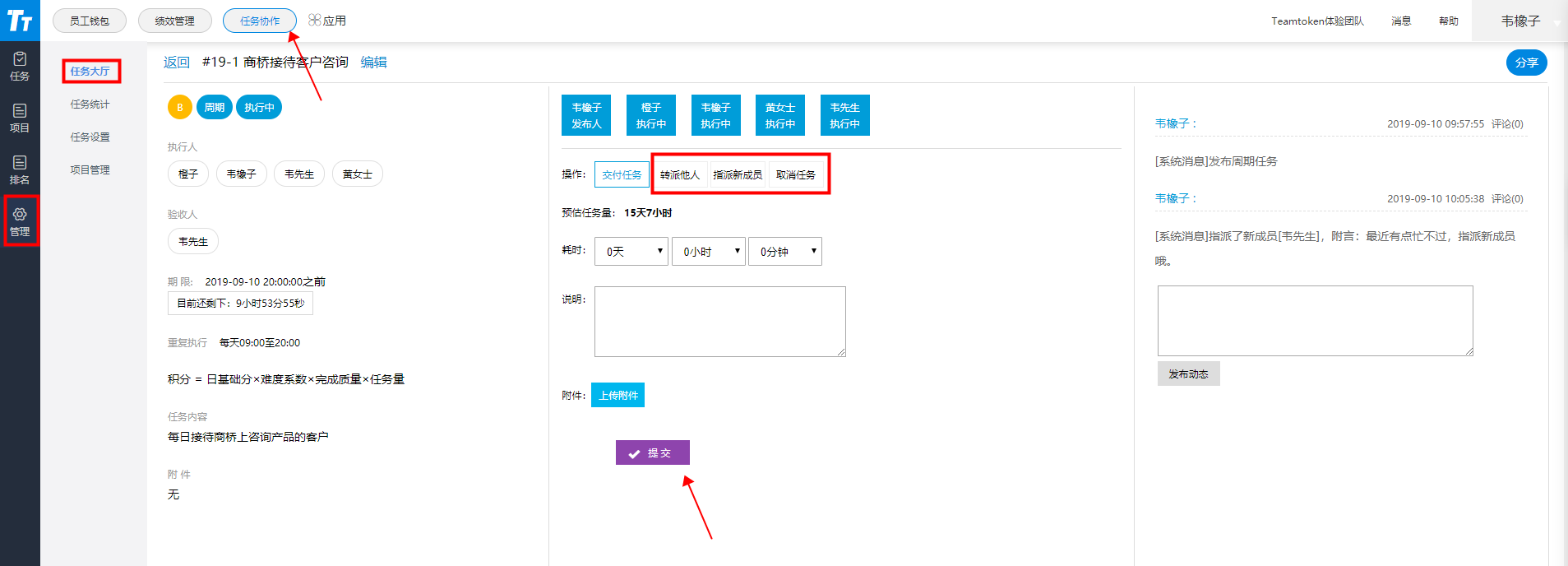Screen dimensions: 1568x566
Task: Open the 项目 sidebar icon
Action: click(20, 118)
